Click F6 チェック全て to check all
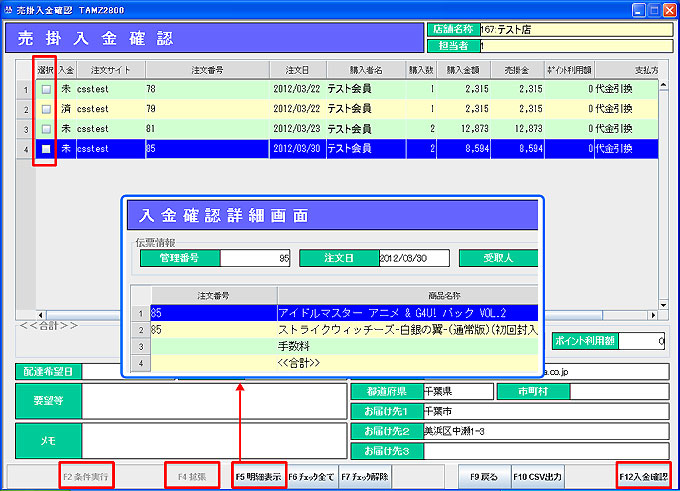680x491 pixels. pyautogui.click(x=312, y=477)
